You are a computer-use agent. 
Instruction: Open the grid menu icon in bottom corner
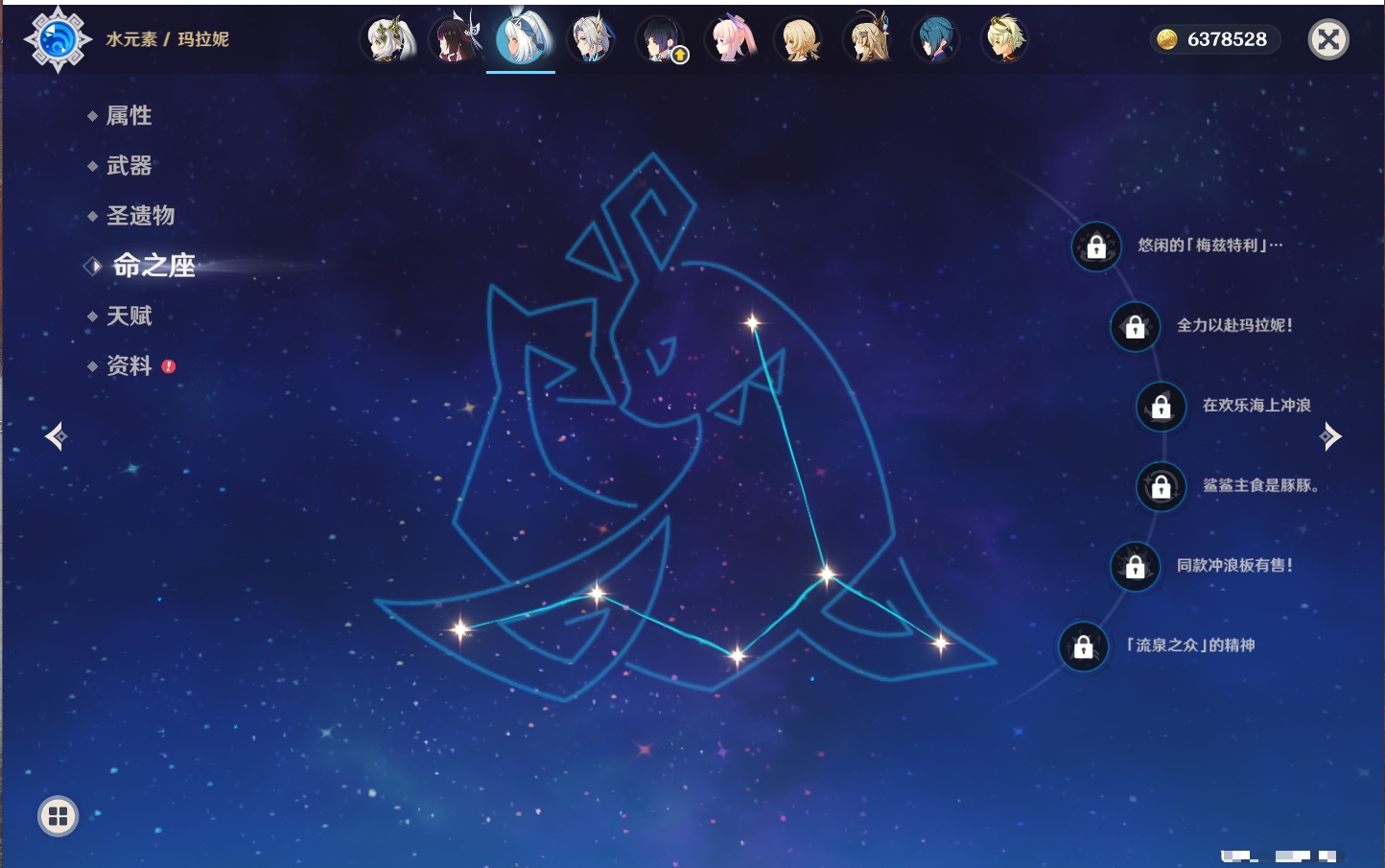pyautogui.click(x=58, y=816)
